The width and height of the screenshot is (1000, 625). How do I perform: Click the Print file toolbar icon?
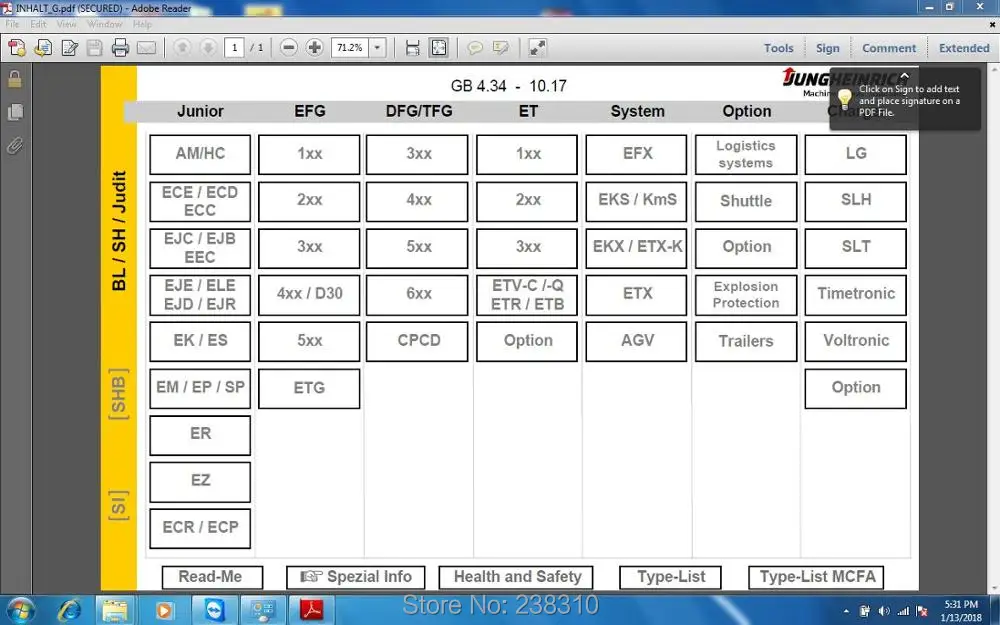(120, 48)
